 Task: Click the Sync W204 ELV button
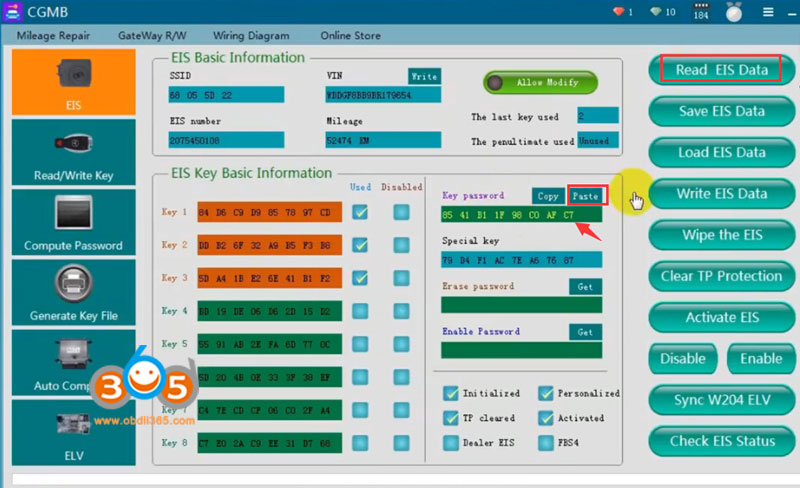(721, 400)
